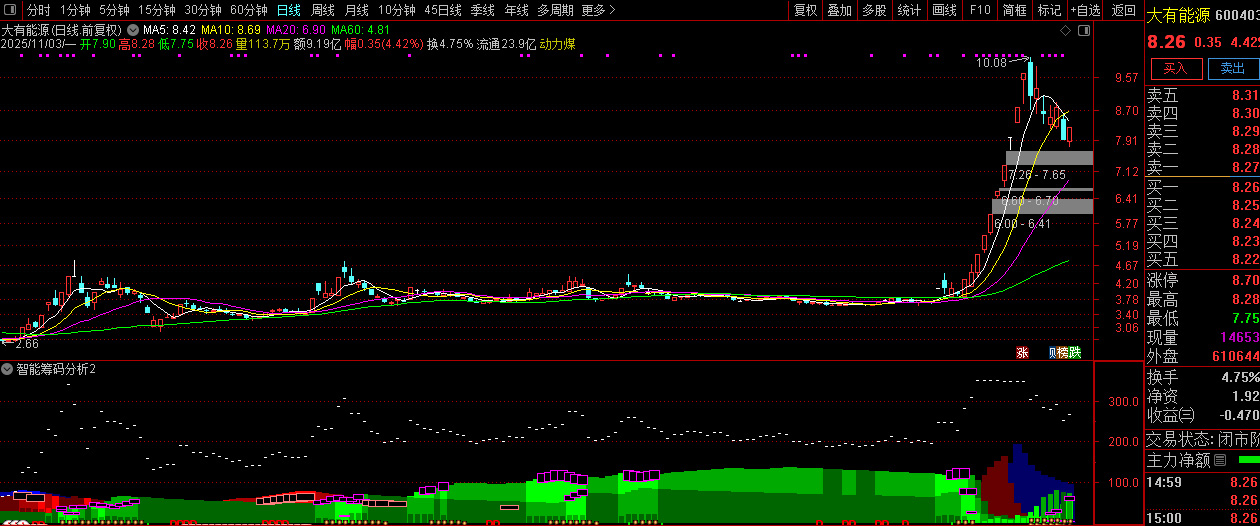Switch to 周线 weekly chart
Image resolution: width=1260 pixels, height=526 pixels.
[323, 10]
